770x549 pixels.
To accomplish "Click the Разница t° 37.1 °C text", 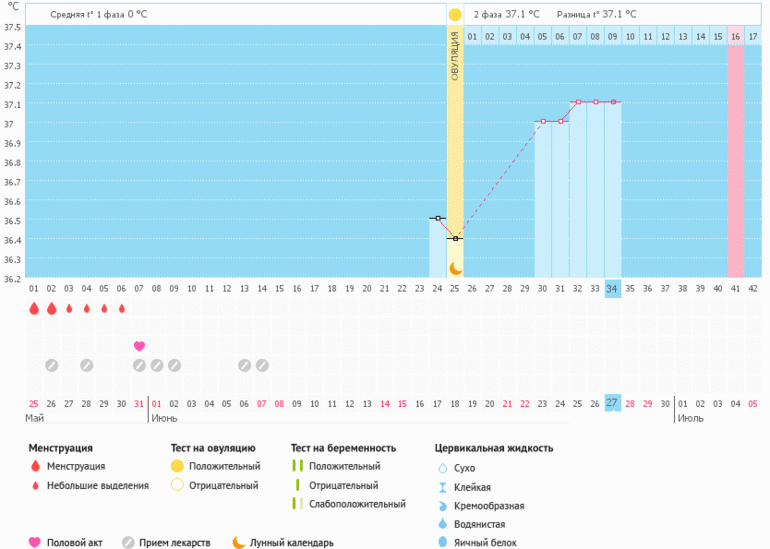I will tap(596, 14).
